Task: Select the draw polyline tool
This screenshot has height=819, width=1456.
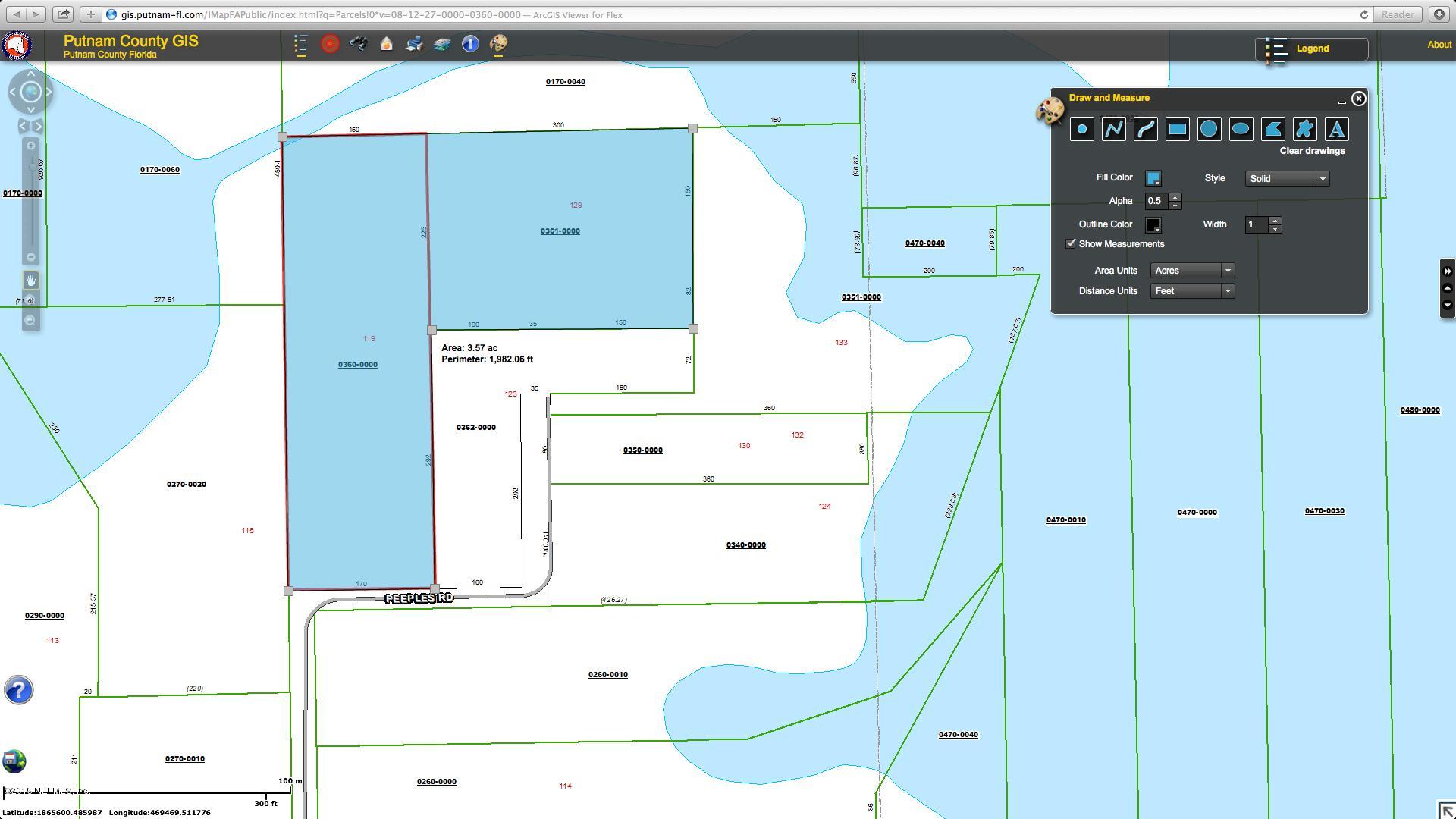Action: click(x=1114, y=129)
